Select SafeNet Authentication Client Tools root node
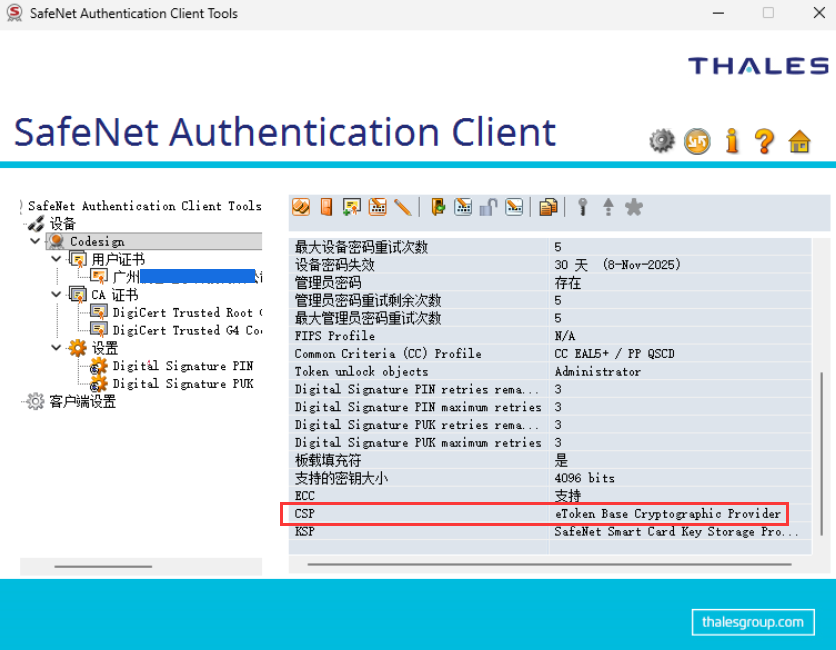Image resolution: width=836 pixels, height=650 pixels. click(144, 206)
